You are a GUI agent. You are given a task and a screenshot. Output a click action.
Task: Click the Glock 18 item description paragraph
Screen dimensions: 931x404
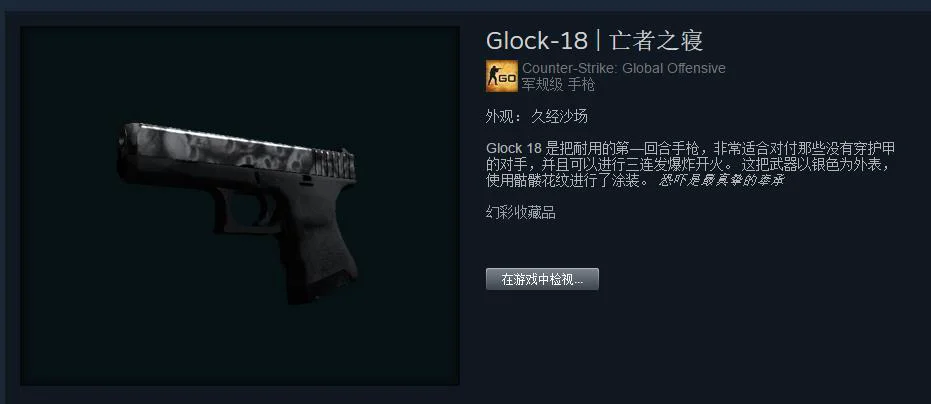(x=691, y=164)
